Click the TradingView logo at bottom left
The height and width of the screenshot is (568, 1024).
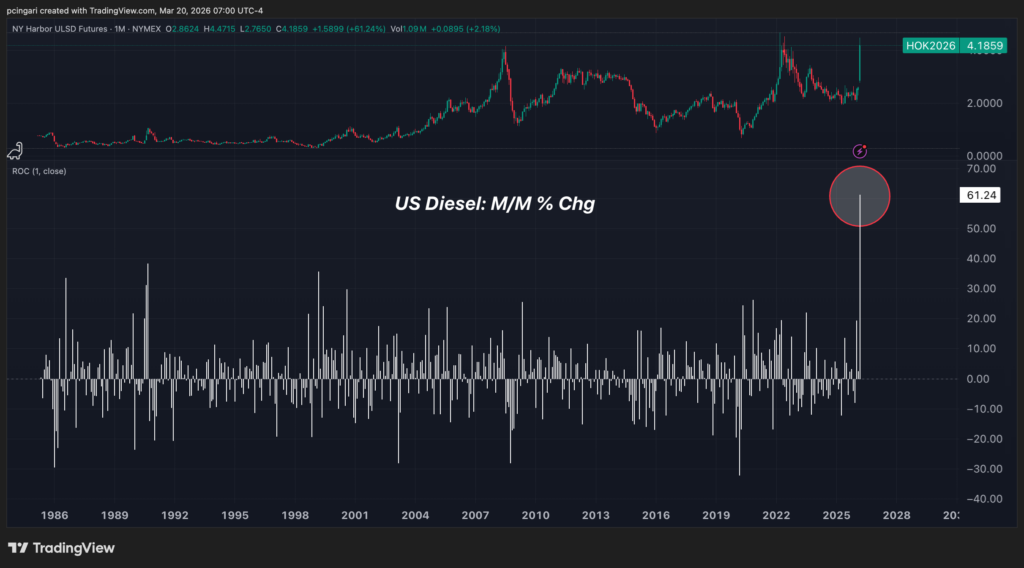[x=61, y=548]
